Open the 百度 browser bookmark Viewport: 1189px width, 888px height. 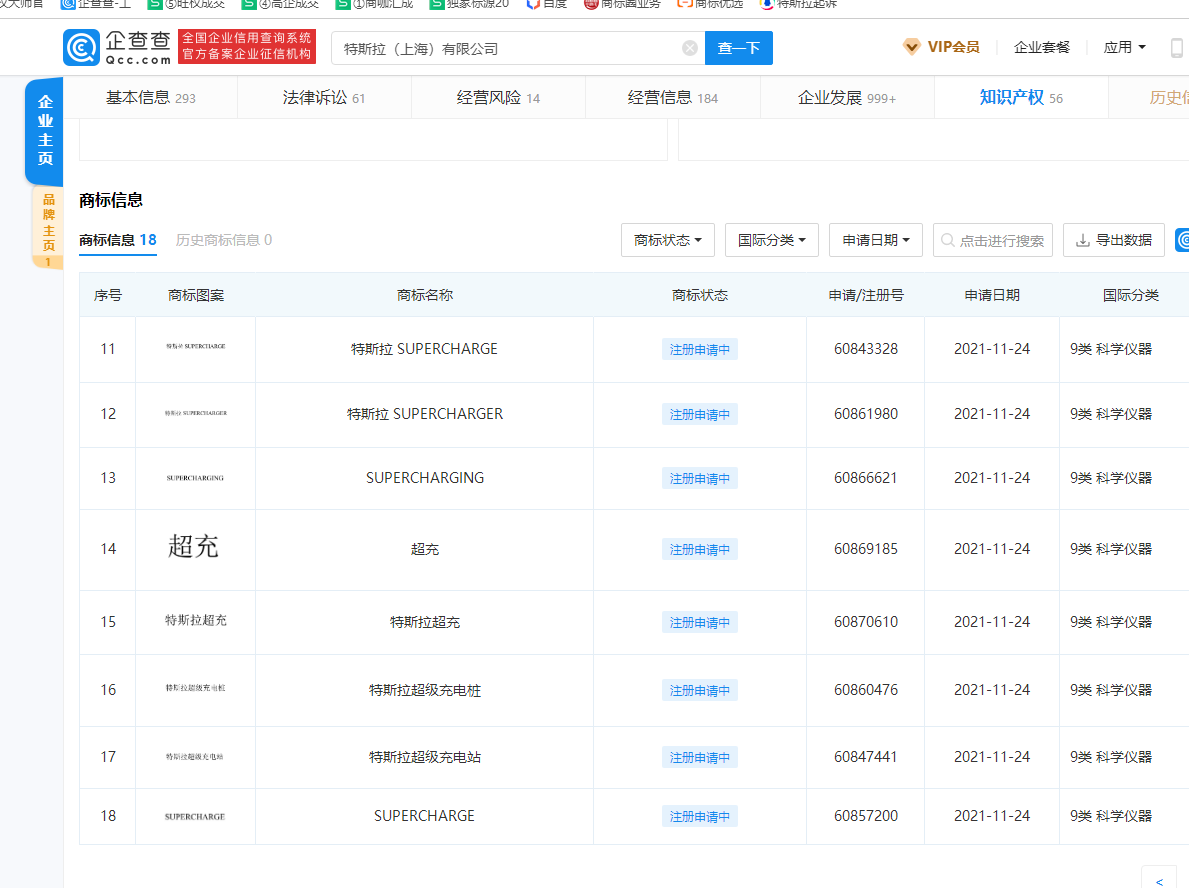pyautogui.click(x=547, y=5)
